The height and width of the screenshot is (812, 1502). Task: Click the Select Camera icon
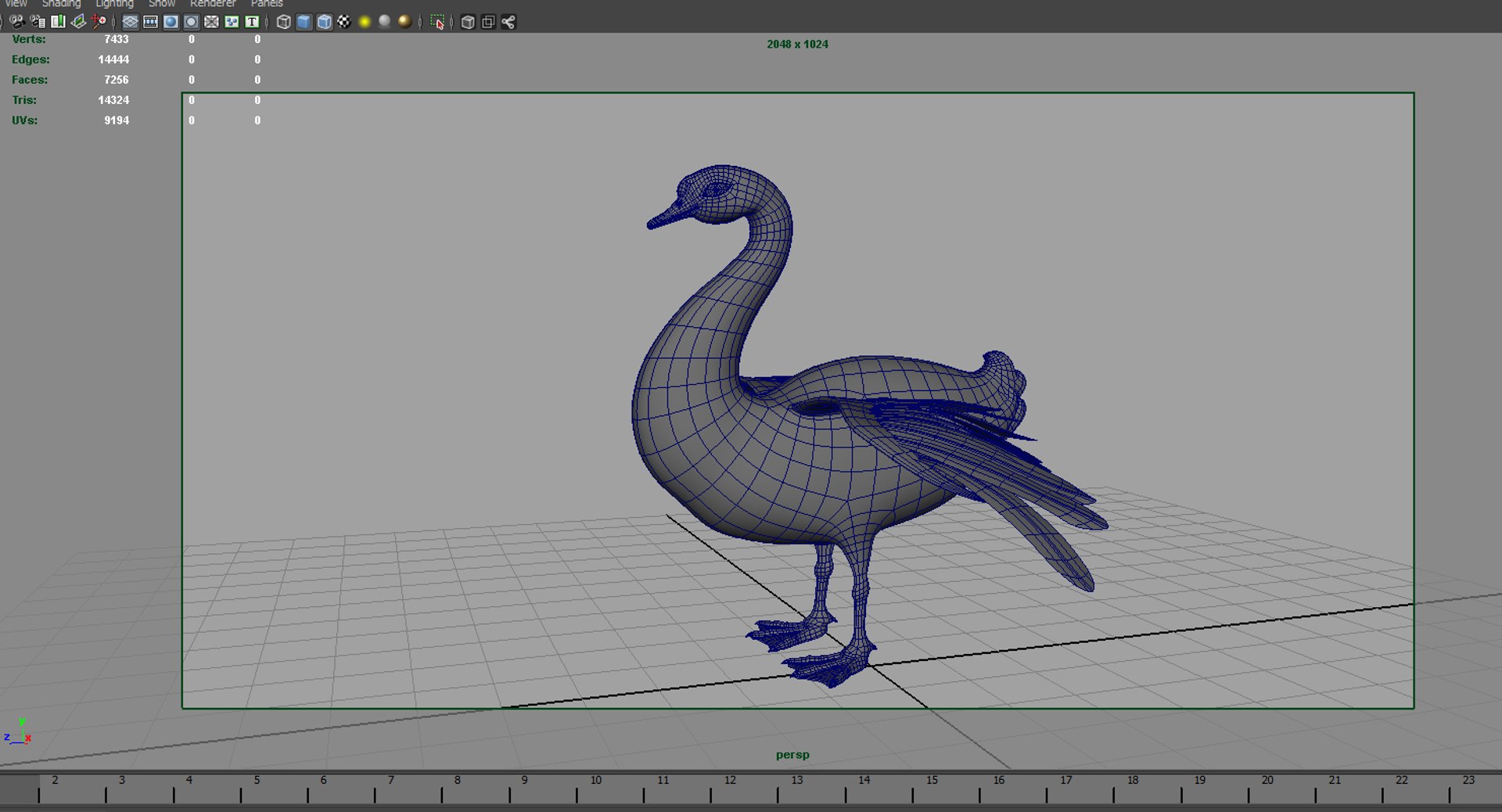(16, 22)
